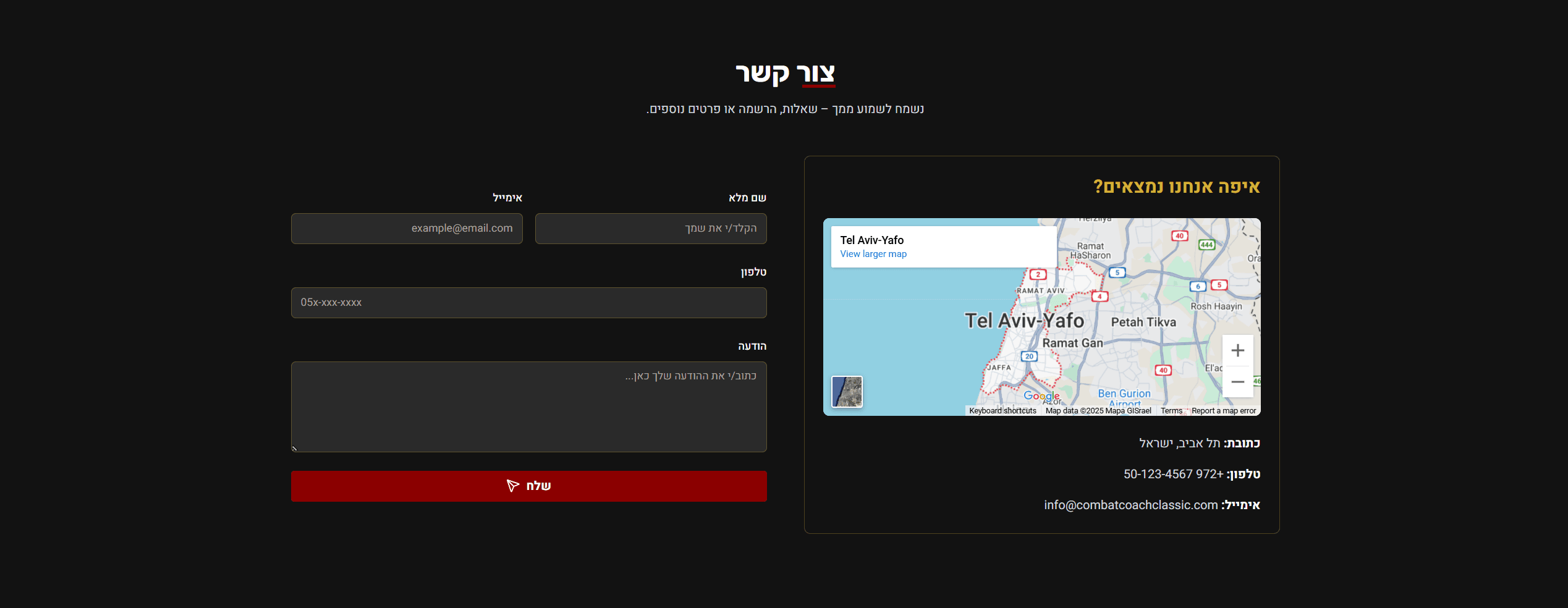
Task: Click the Ramat HaSharon label on map
Action: click(x=1090, y=250)
